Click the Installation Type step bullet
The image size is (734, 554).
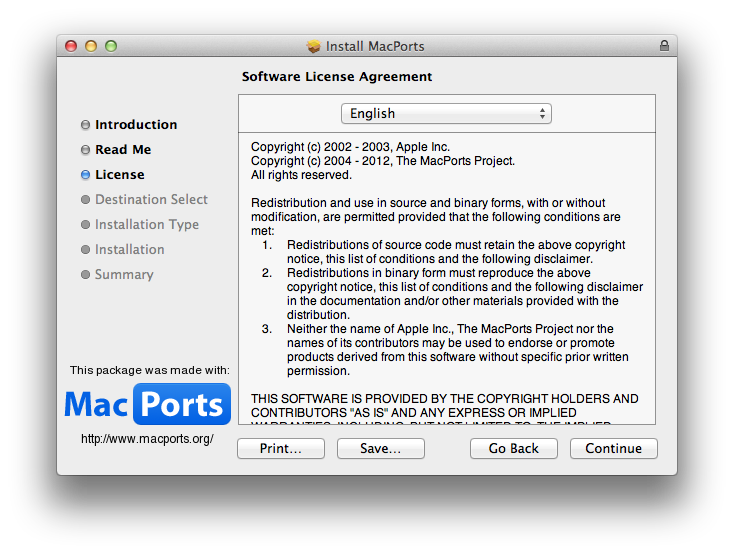click(x=85, y=224)
